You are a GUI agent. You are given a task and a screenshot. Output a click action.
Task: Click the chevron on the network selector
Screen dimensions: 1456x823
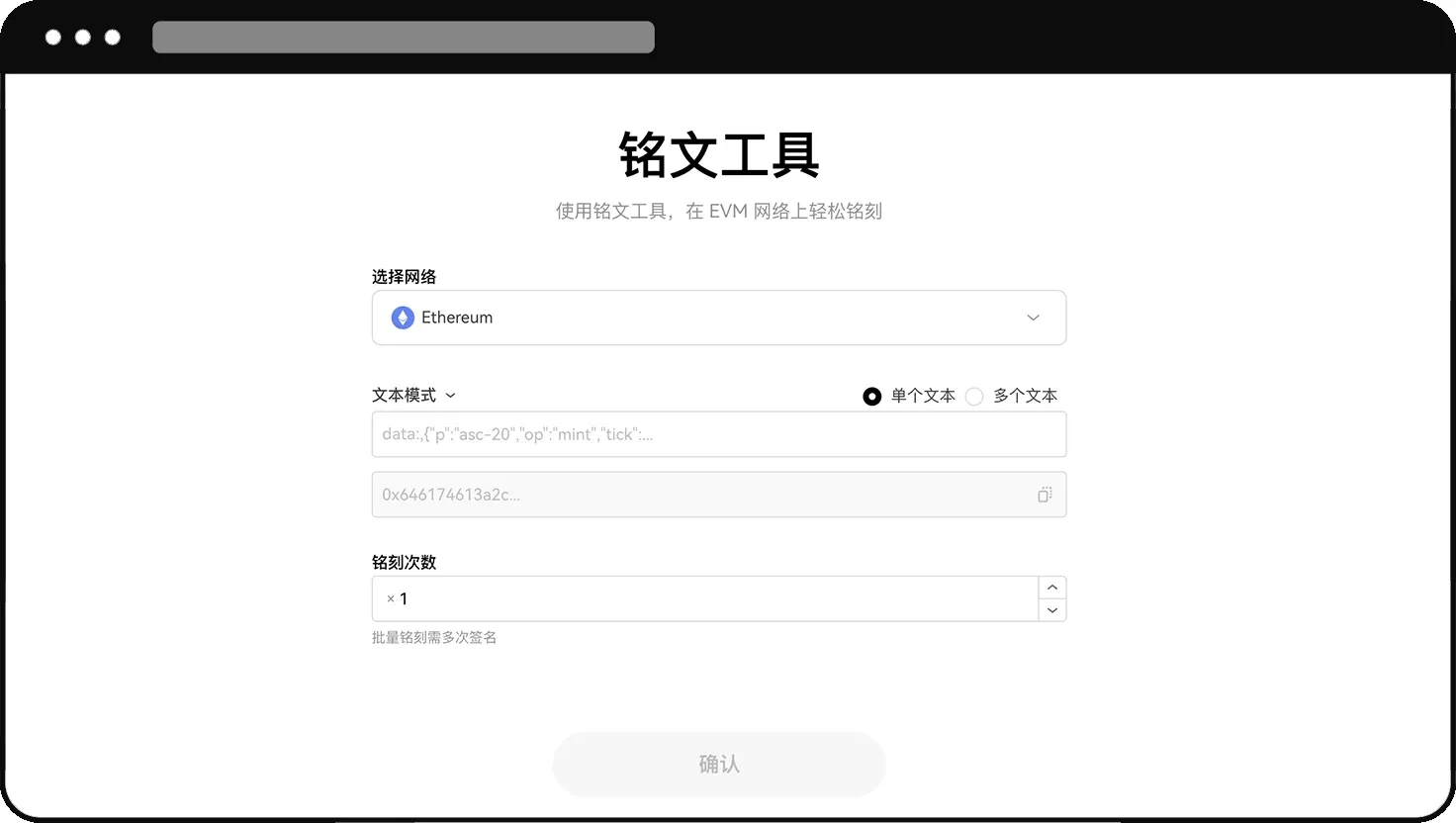point(1033,318)
